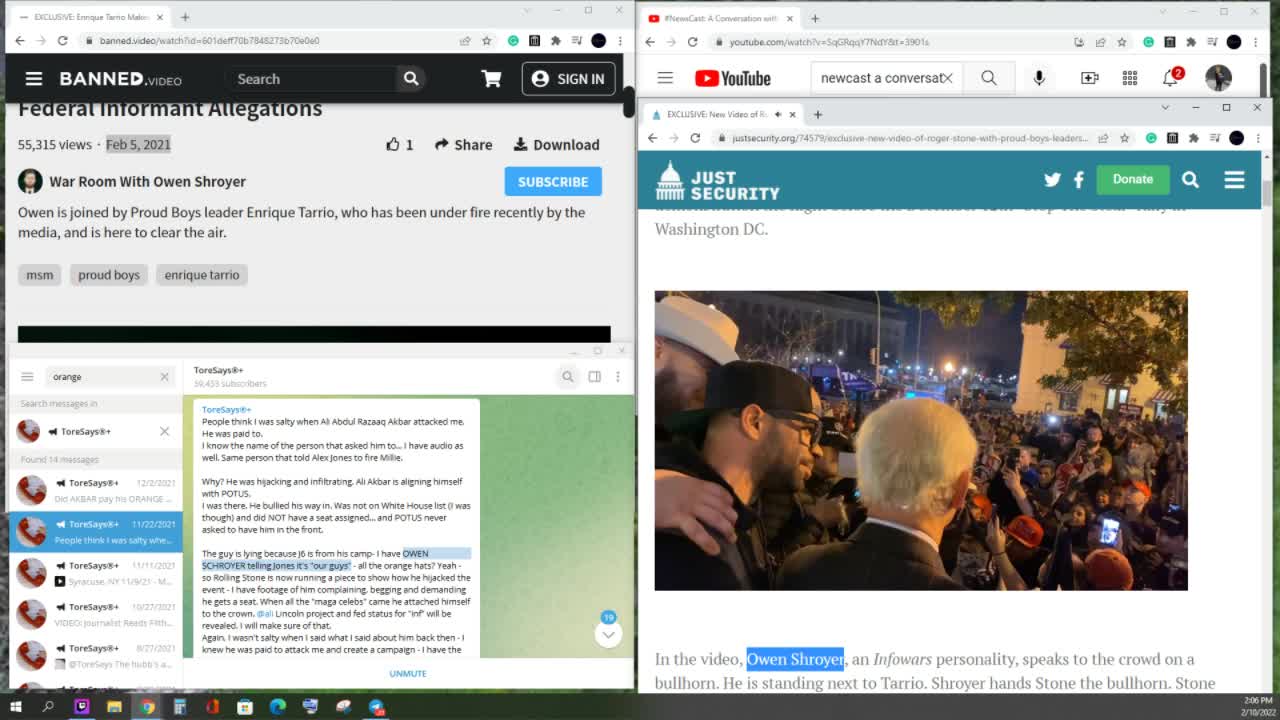Image resolution: width=1280 pixels, height=720 pixels.
Task: Open tab search dropdown in Just Security window
Action: point(1165,108)
